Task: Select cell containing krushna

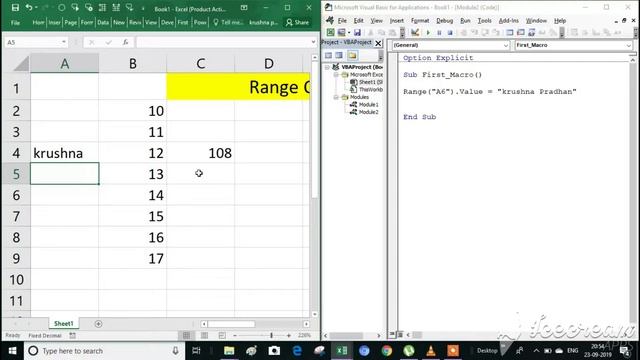Action: point(64,153)
